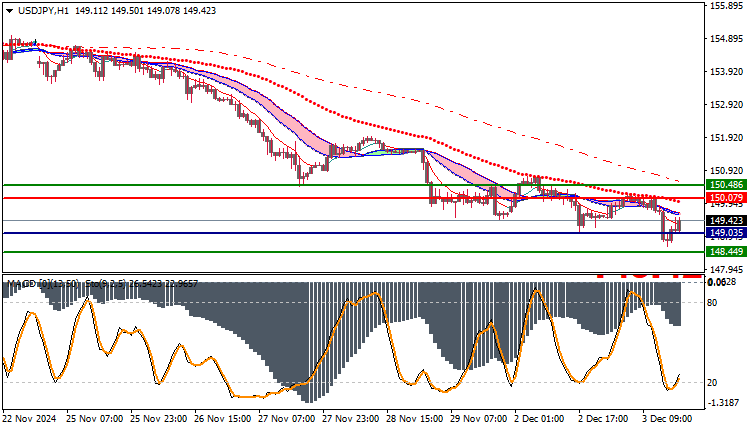Click the 2 Dec 01:00 time label
This screenshot has width=750, height=430.
coord(539,419)
